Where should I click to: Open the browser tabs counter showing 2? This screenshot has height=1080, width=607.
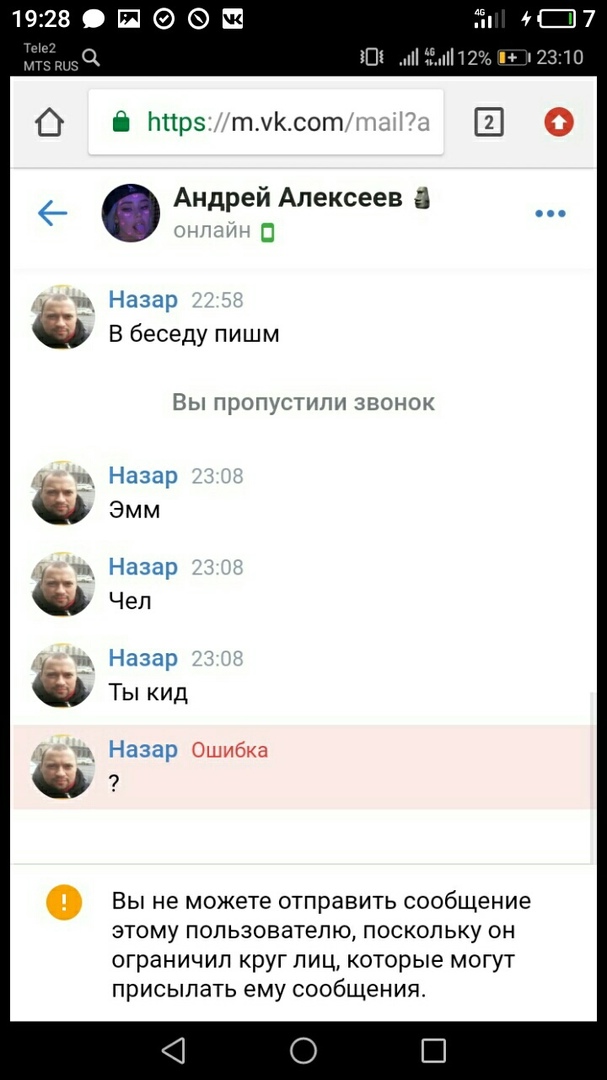(x=489, y=123)
